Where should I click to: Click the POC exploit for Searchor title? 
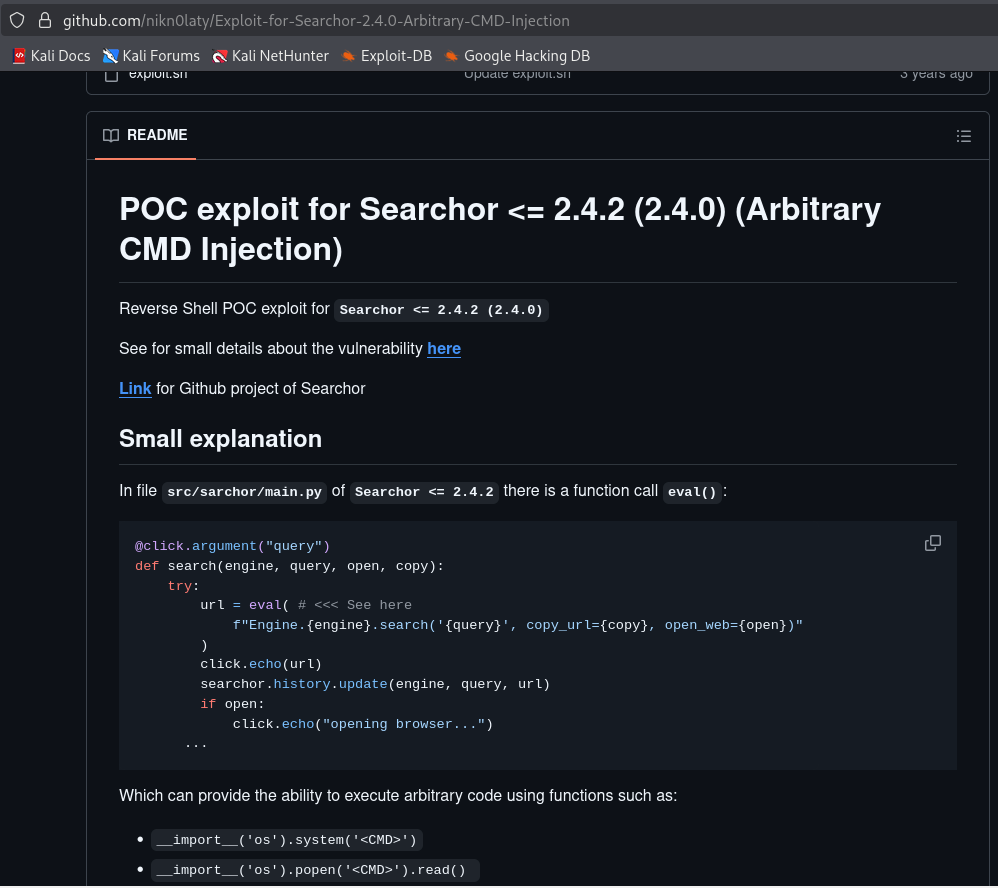pyautogui.click(x=500, y=229)
